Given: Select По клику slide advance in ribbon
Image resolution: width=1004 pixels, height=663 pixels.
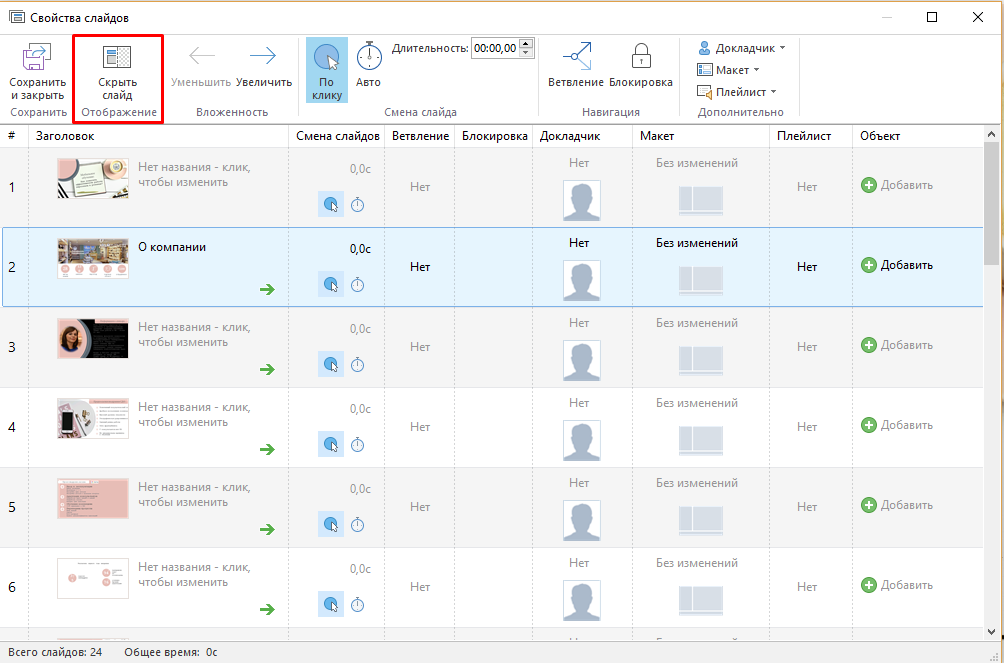Looking at the screenshot, I should 327,69.
